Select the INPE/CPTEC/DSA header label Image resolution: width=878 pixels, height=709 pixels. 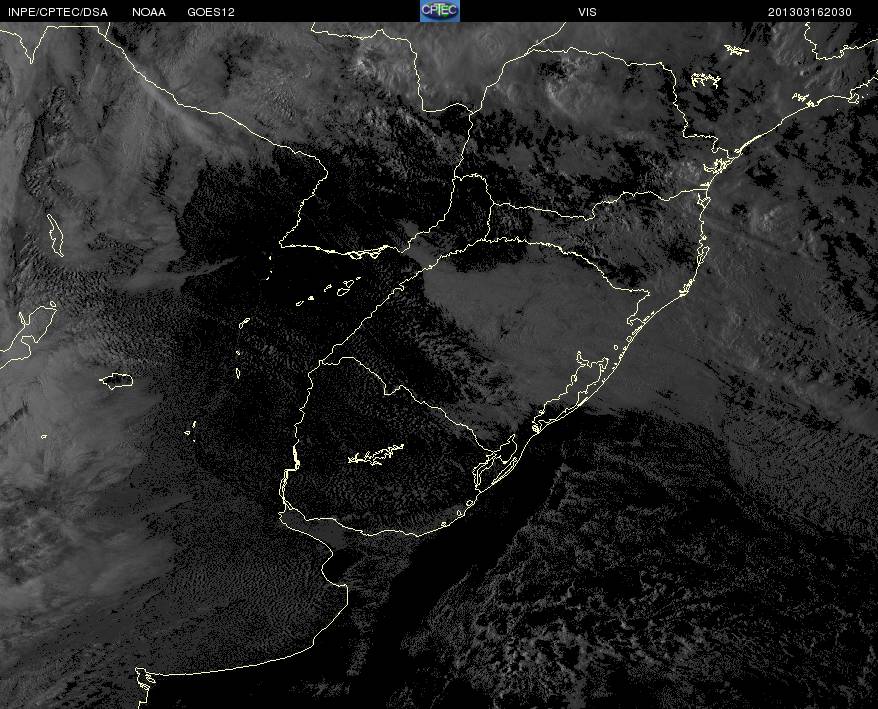click(x=58, y=12)
